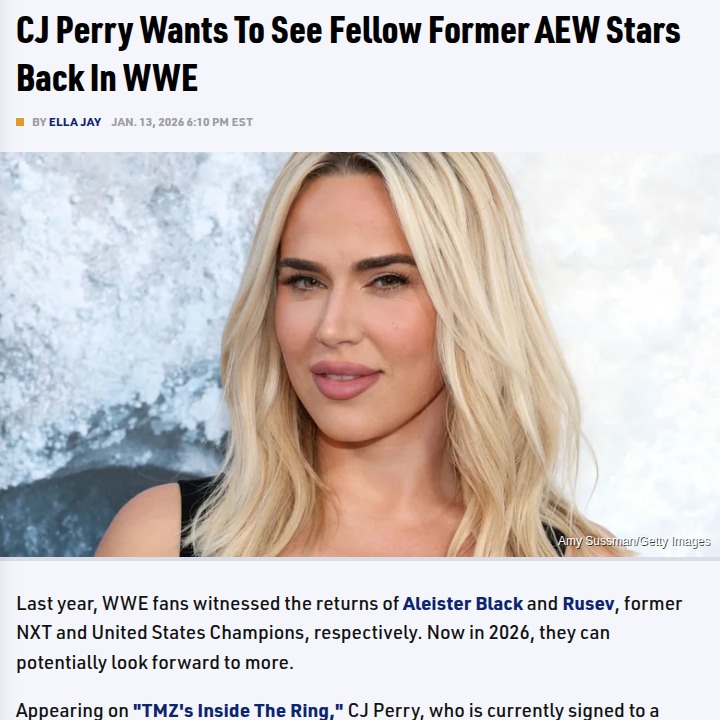Click the Jan. 13, 2026 publication date
The width and height of the screenshot is (720, 720).
[147, 122]
